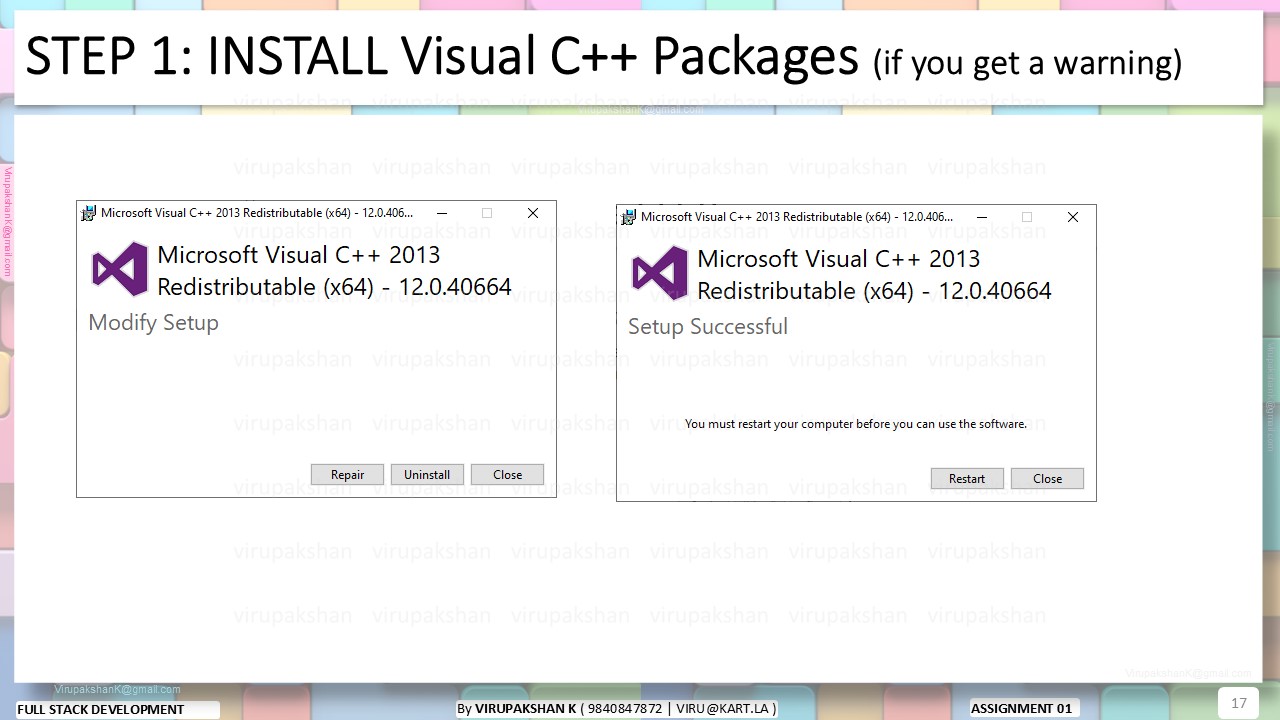
Task: Click Close button in Modify Setup dialog
Action: [x=507, y=475]
